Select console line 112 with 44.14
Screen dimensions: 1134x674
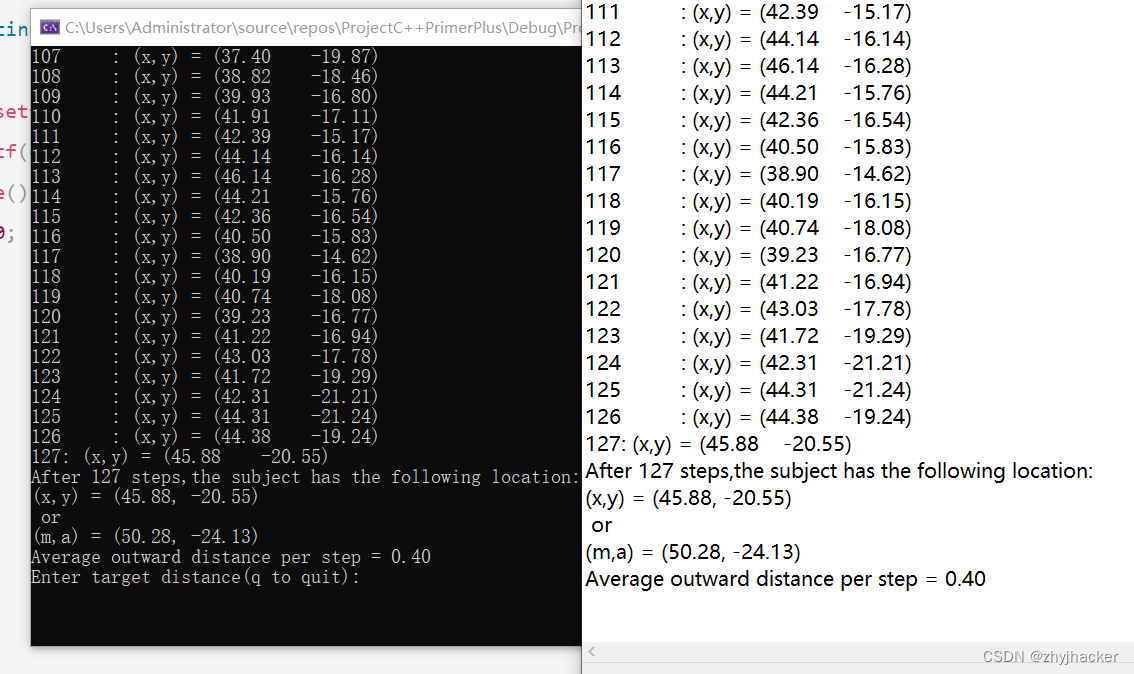(x=205, y=156)
